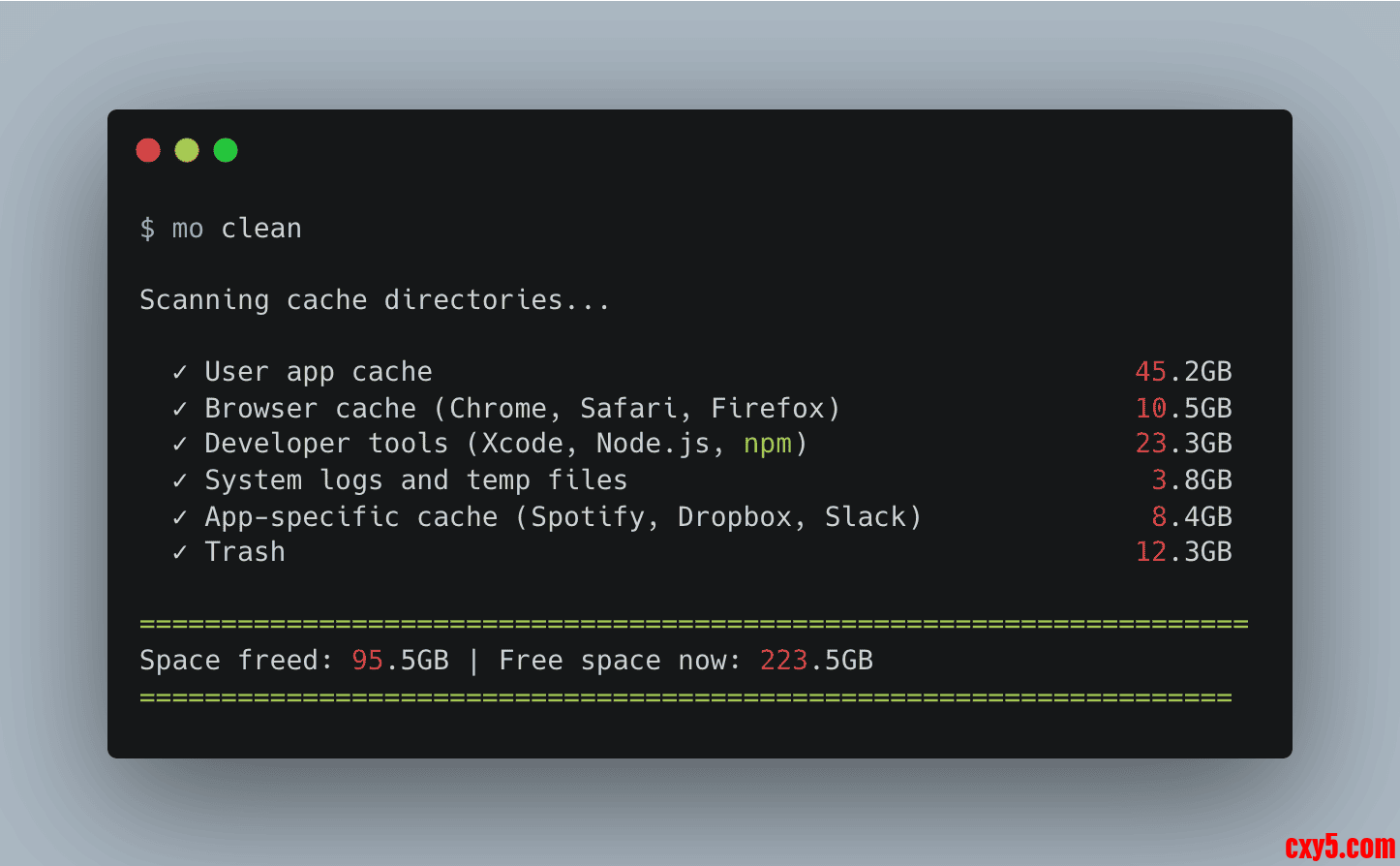Click the cxy5.com watermark link
This screenshot has height=866, width=1400.
pyautogui.click(x=1340, y=848)
